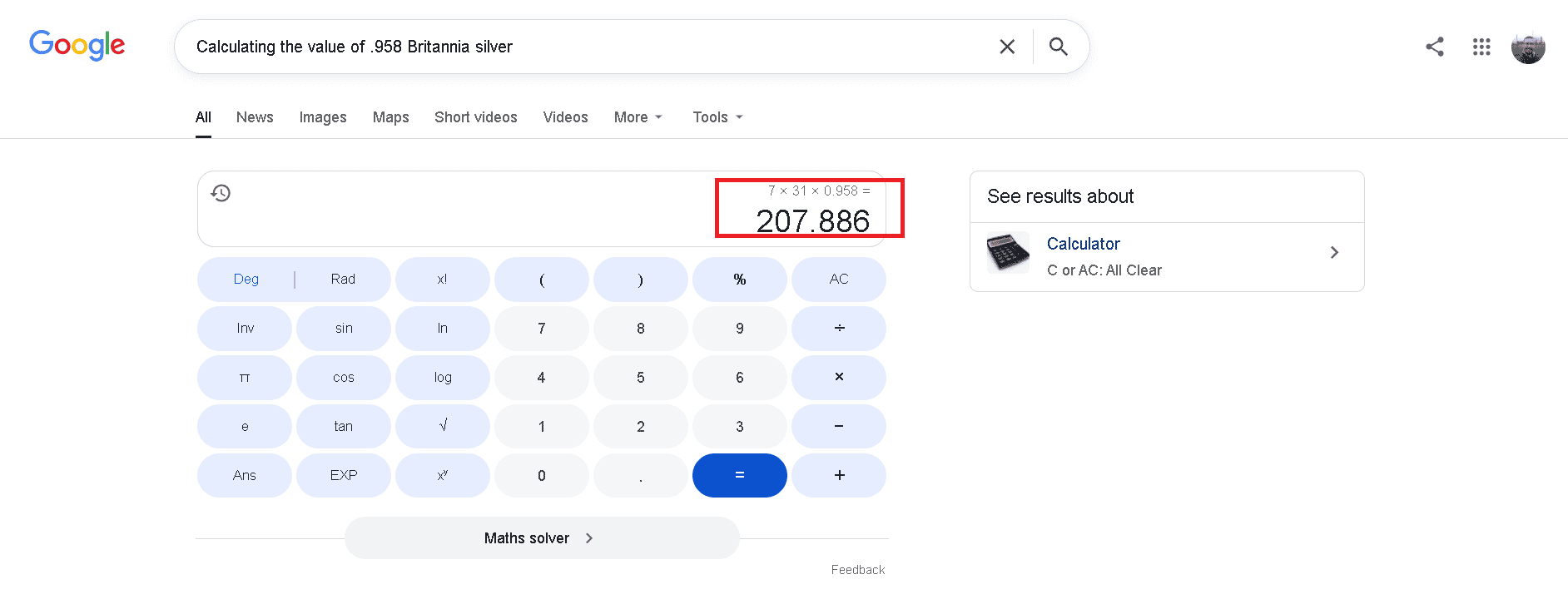Switch calculator to Rad mode
The width and height of the screenshot is (1568, 614).
pyautogui.click(x=342, y=279)
